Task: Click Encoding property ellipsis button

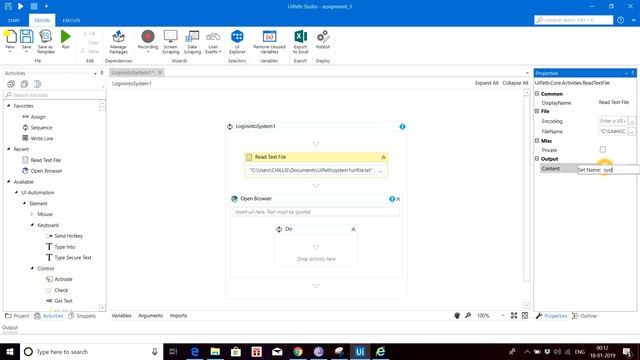Action: (632, 121)
